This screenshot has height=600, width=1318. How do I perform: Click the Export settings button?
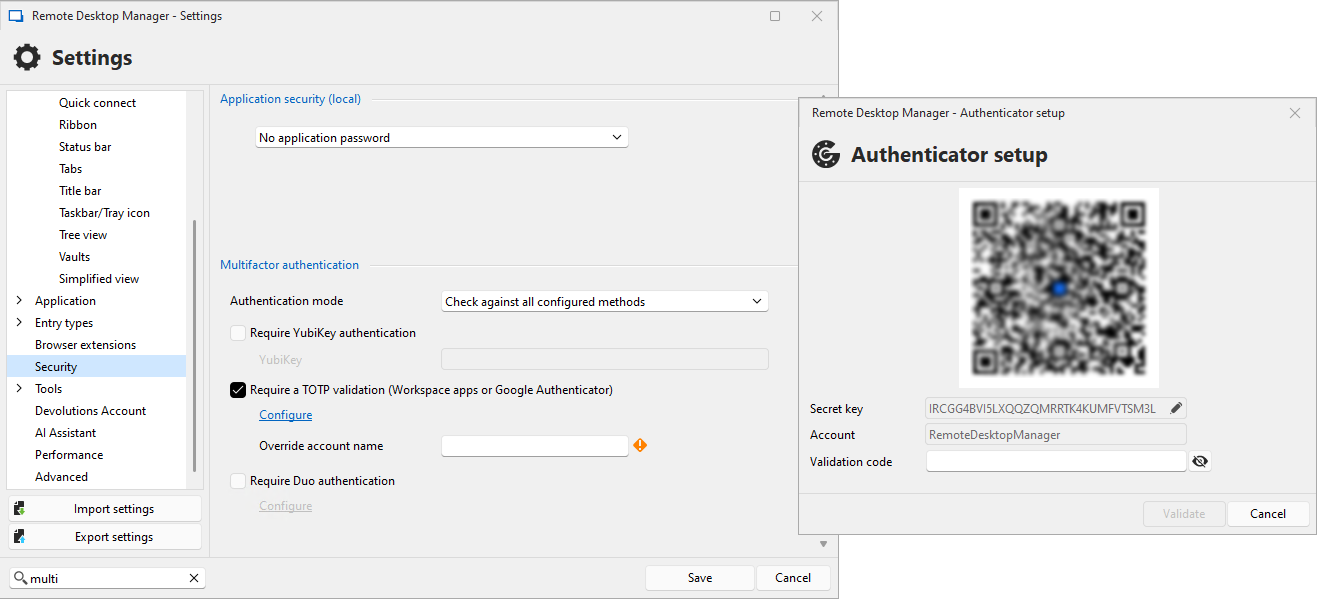tap(105, 537)
